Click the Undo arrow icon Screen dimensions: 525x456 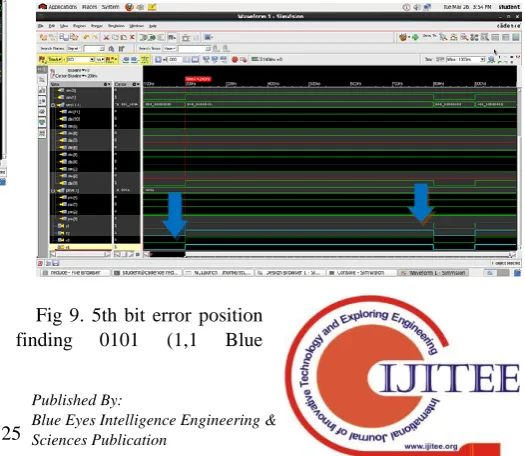click(87, 37)
